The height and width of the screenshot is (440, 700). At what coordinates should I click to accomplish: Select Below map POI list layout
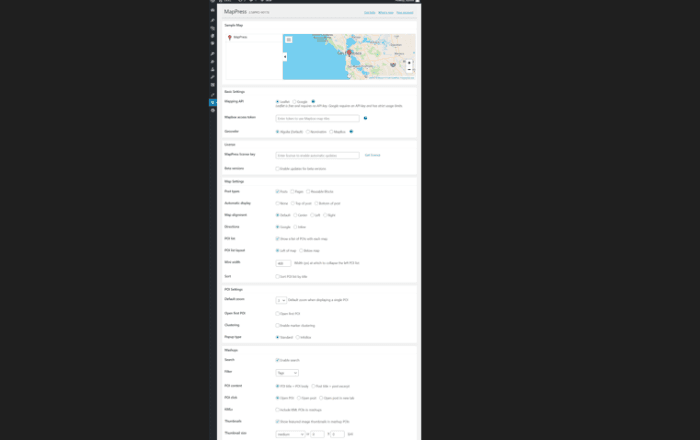[x=301, y=251]
